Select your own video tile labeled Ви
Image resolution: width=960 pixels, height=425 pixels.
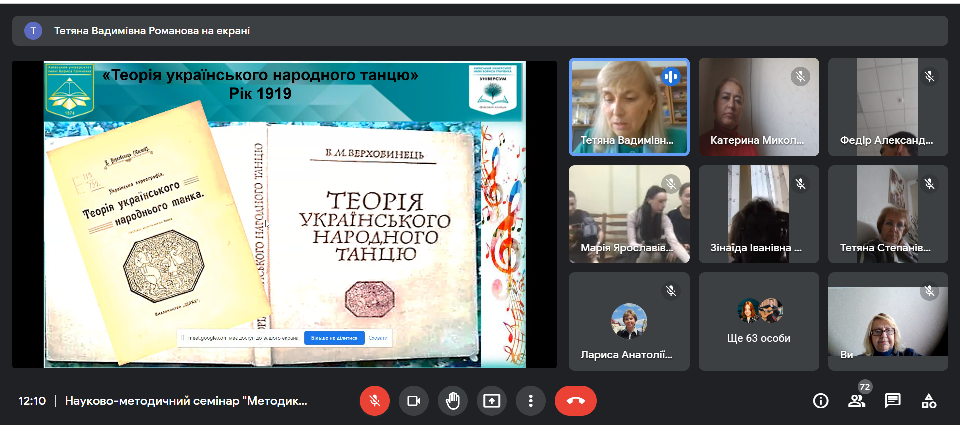coord(888,322)
